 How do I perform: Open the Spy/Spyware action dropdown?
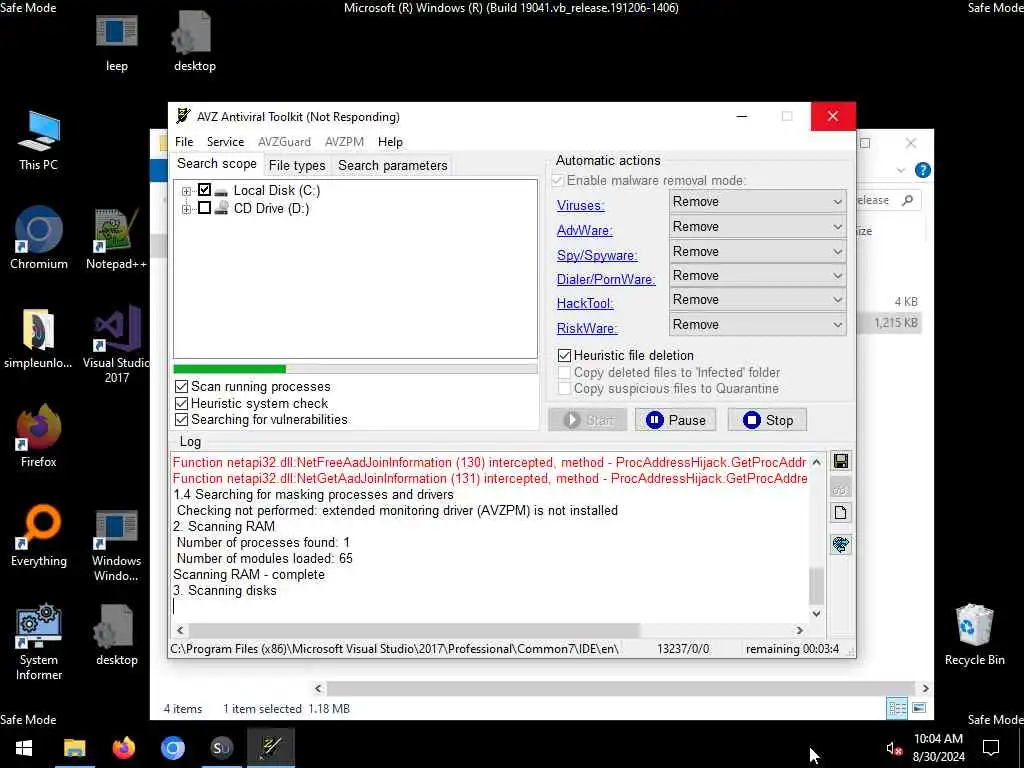point(758,251)
